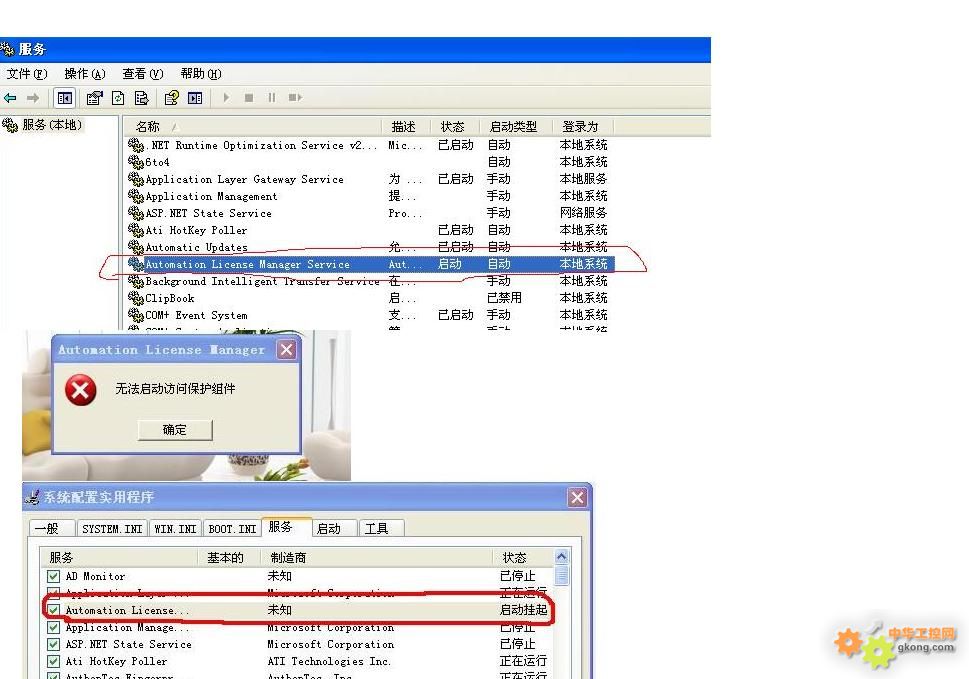Uncheck the AD Monitor service checkbox
This screenshot has width=969, height=679.
53,576
